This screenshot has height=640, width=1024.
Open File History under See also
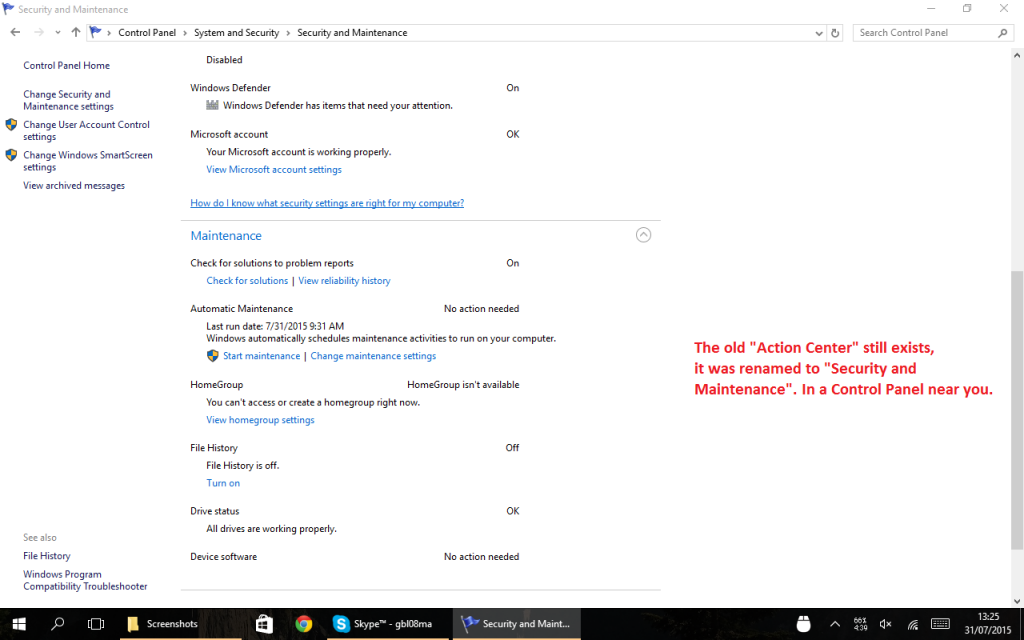pos(46,556)
